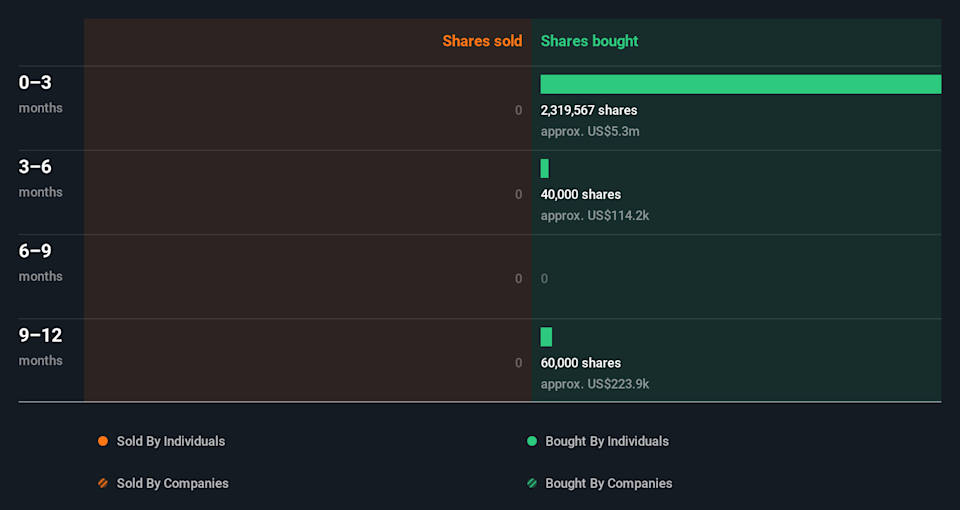Click the approx. US$223.9k amount
960x510 pixels.
(595, 384)
